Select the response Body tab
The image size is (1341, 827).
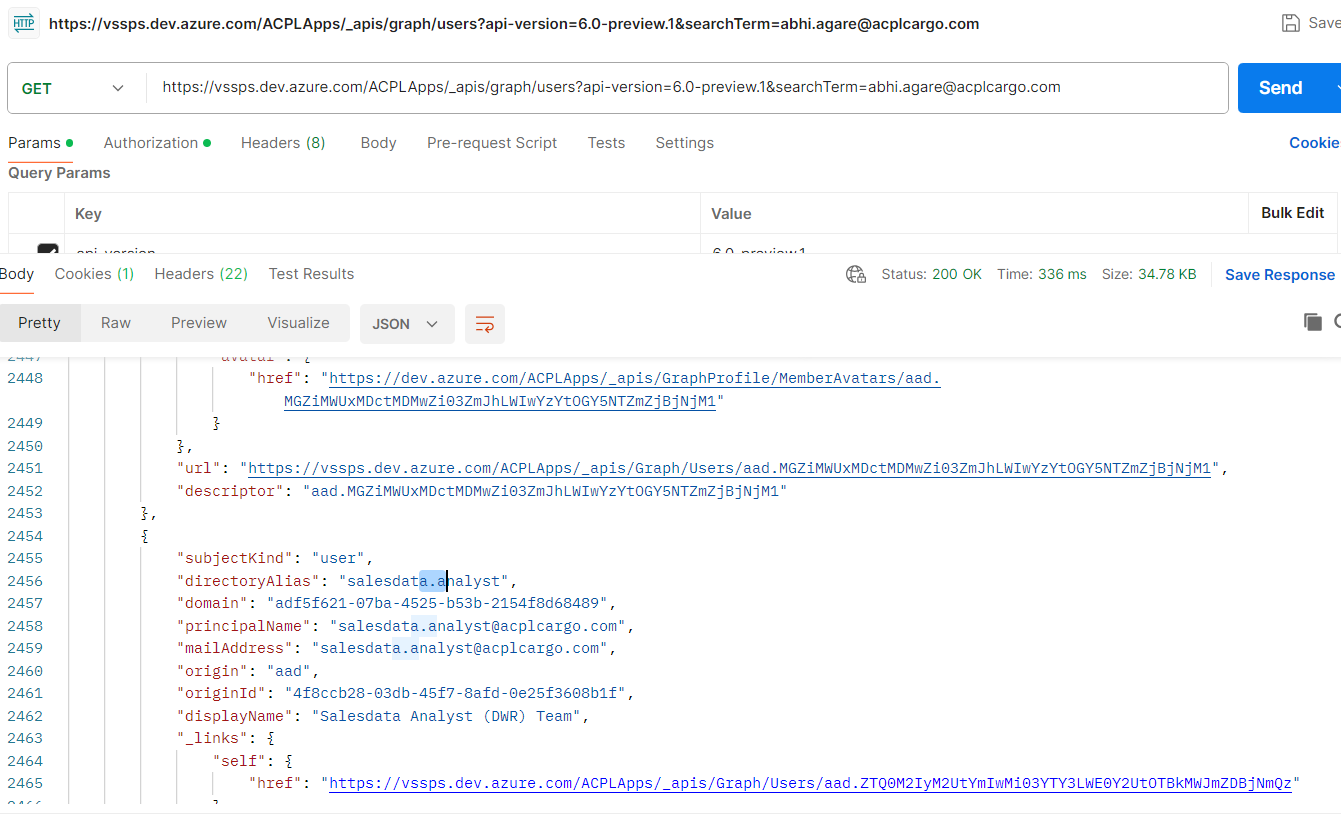(17, 274)
